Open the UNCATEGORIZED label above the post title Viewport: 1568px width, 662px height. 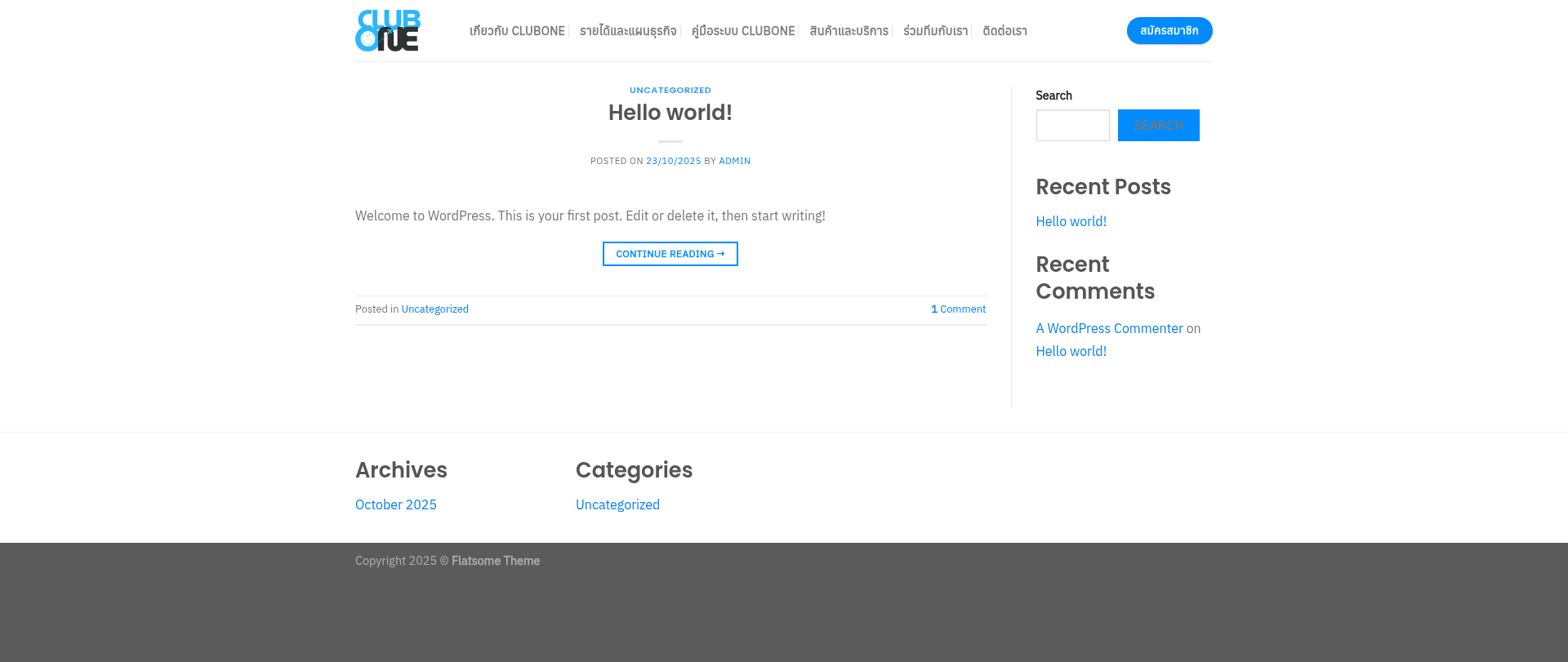coord(670,90)
